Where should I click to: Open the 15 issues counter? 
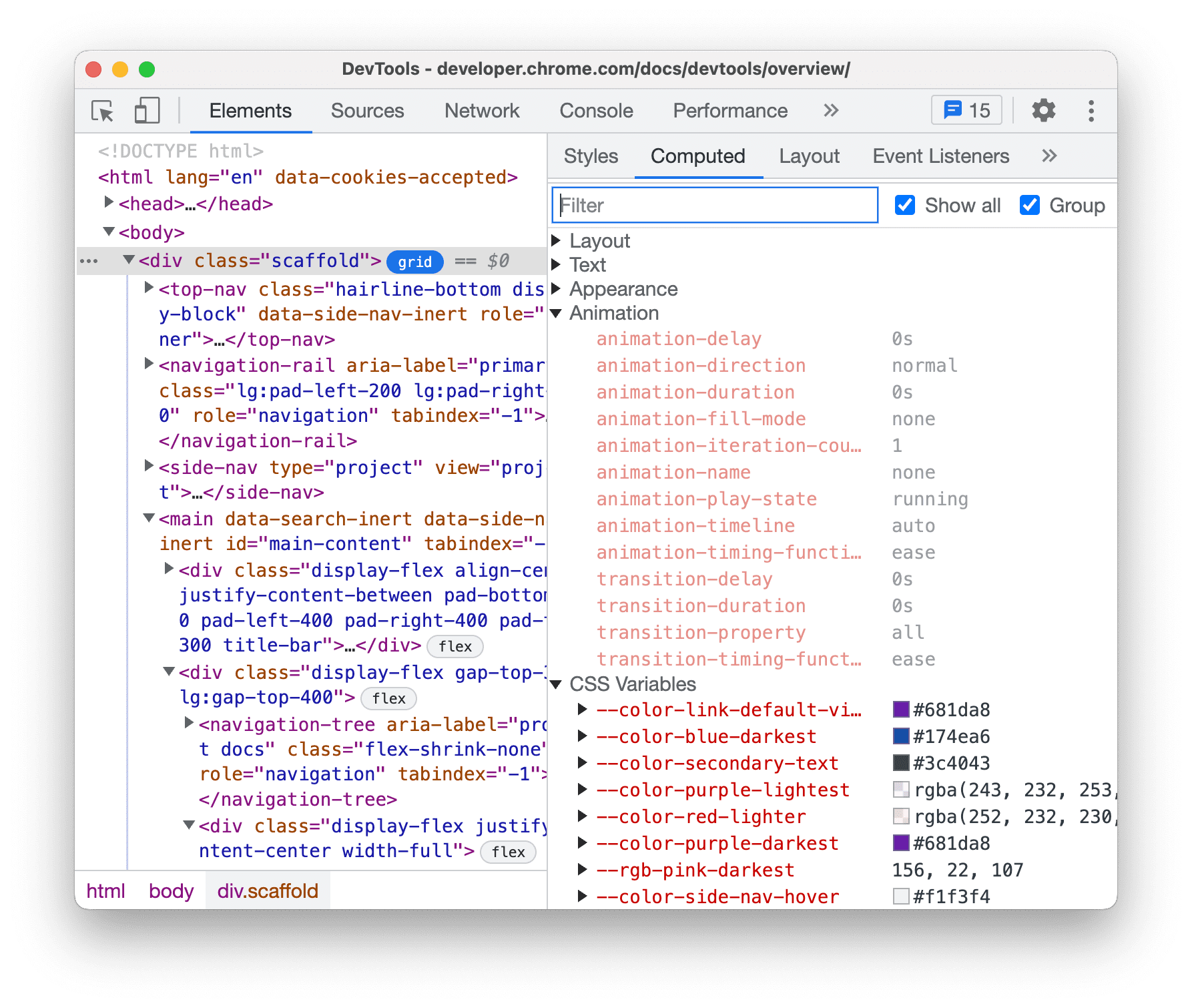[966, 111]
